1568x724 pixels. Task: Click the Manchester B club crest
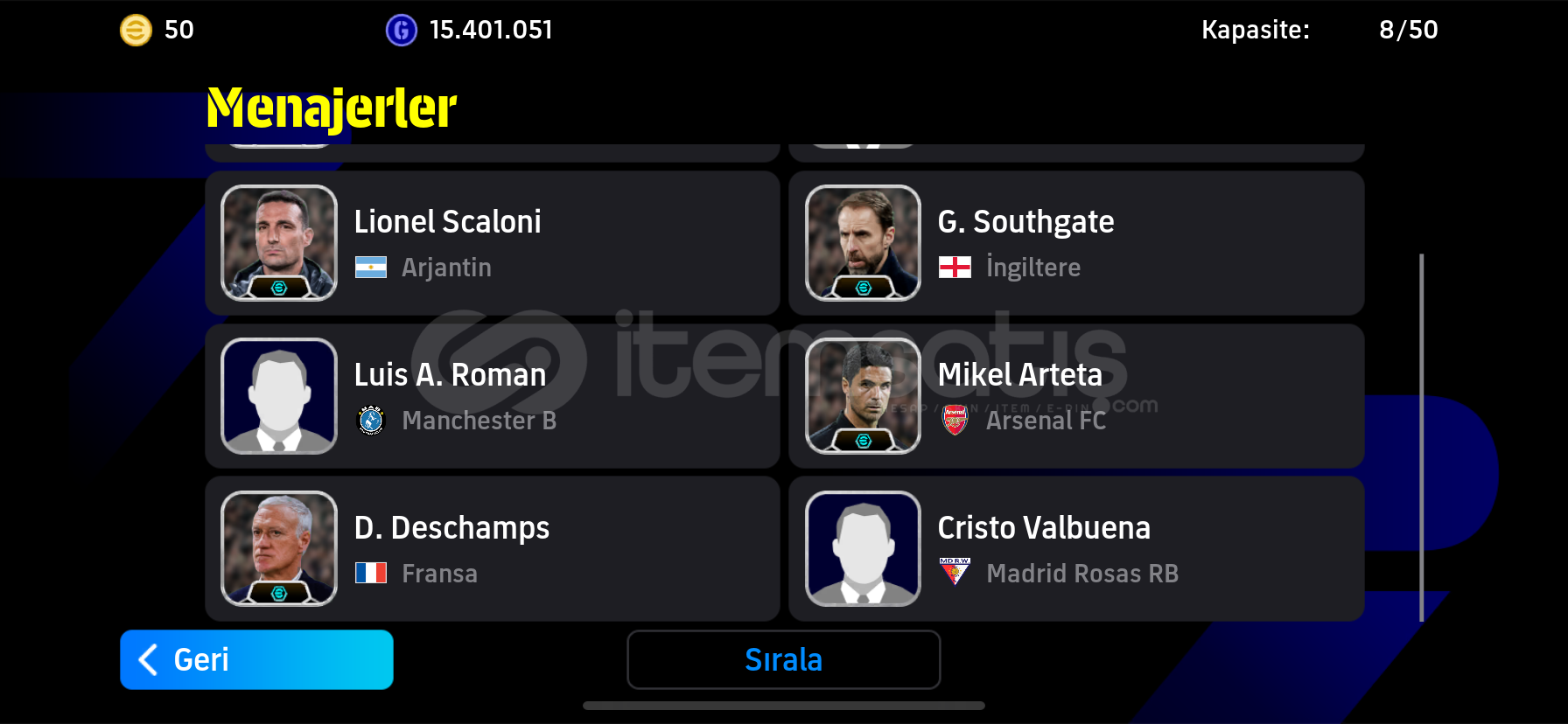(x=371, y=421)
